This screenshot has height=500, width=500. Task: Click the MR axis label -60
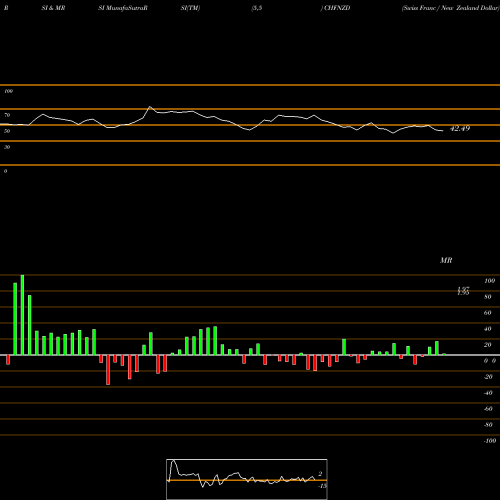point(488,409)
